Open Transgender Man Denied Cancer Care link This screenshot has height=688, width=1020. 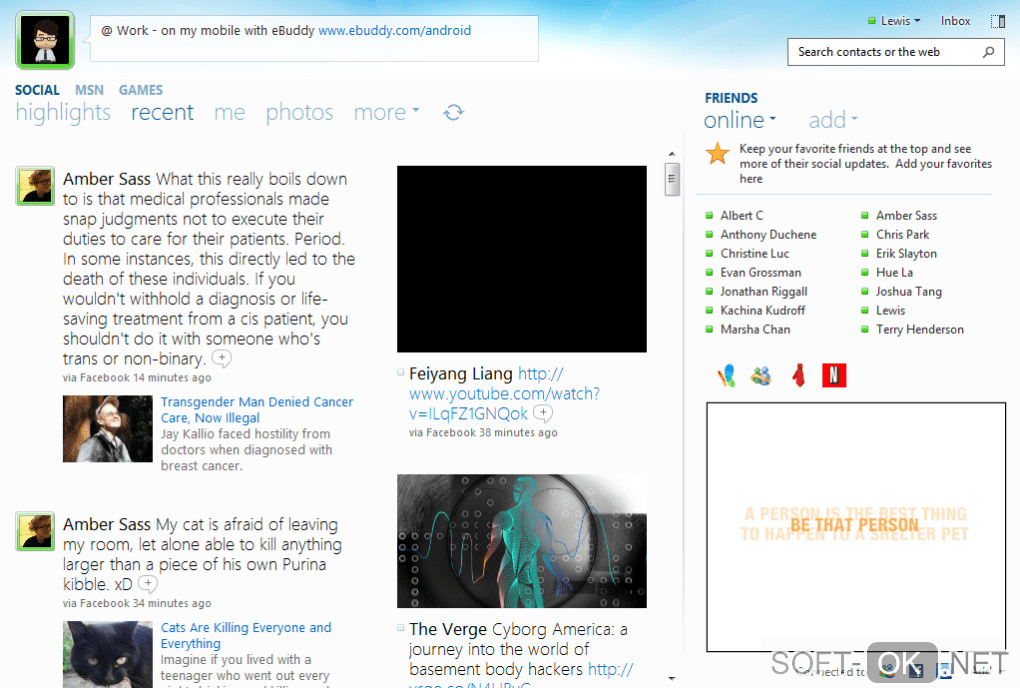point(257,410)
